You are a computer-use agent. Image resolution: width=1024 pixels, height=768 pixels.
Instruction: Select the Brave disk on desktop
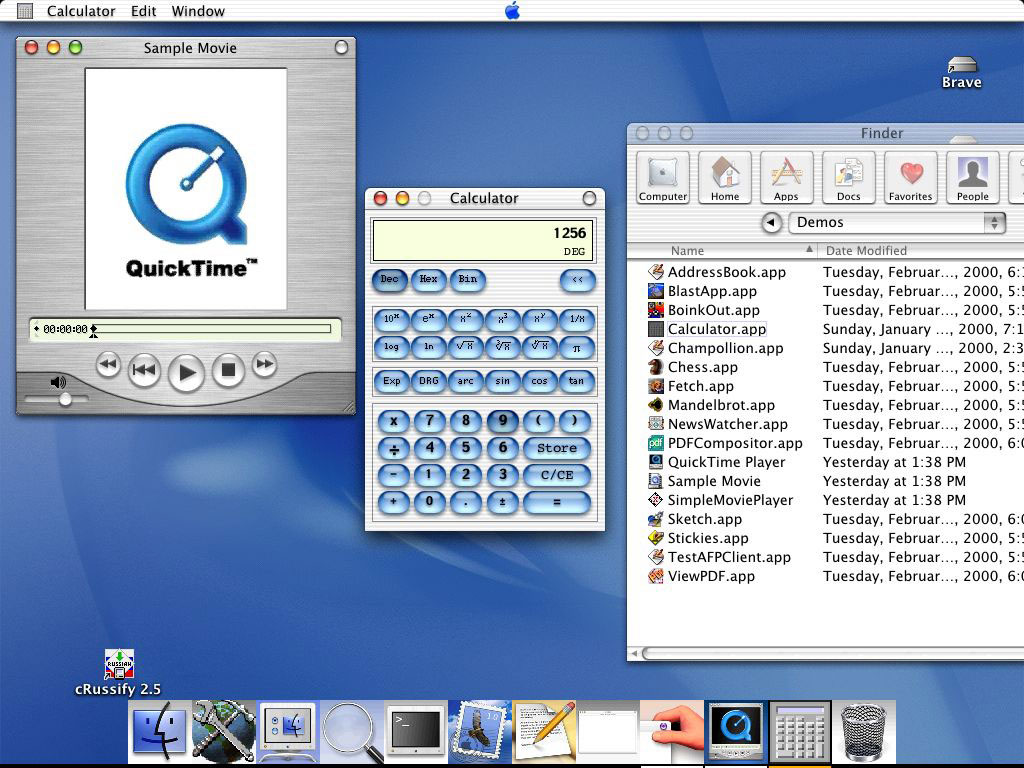(962, 72)
